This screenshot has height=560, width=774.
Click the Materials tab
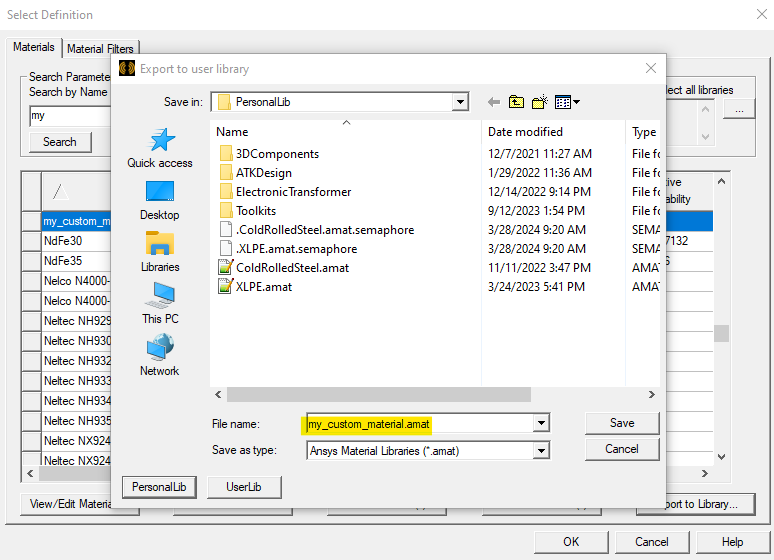point(34,48)
